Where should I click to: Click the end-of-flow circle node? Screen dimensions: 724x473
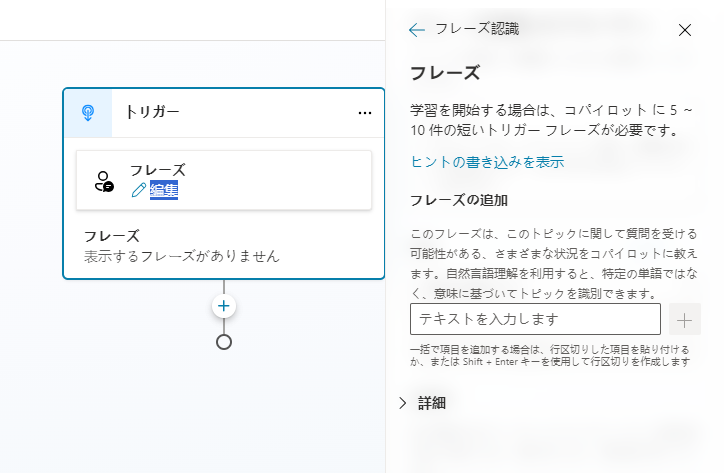(224, 342)
